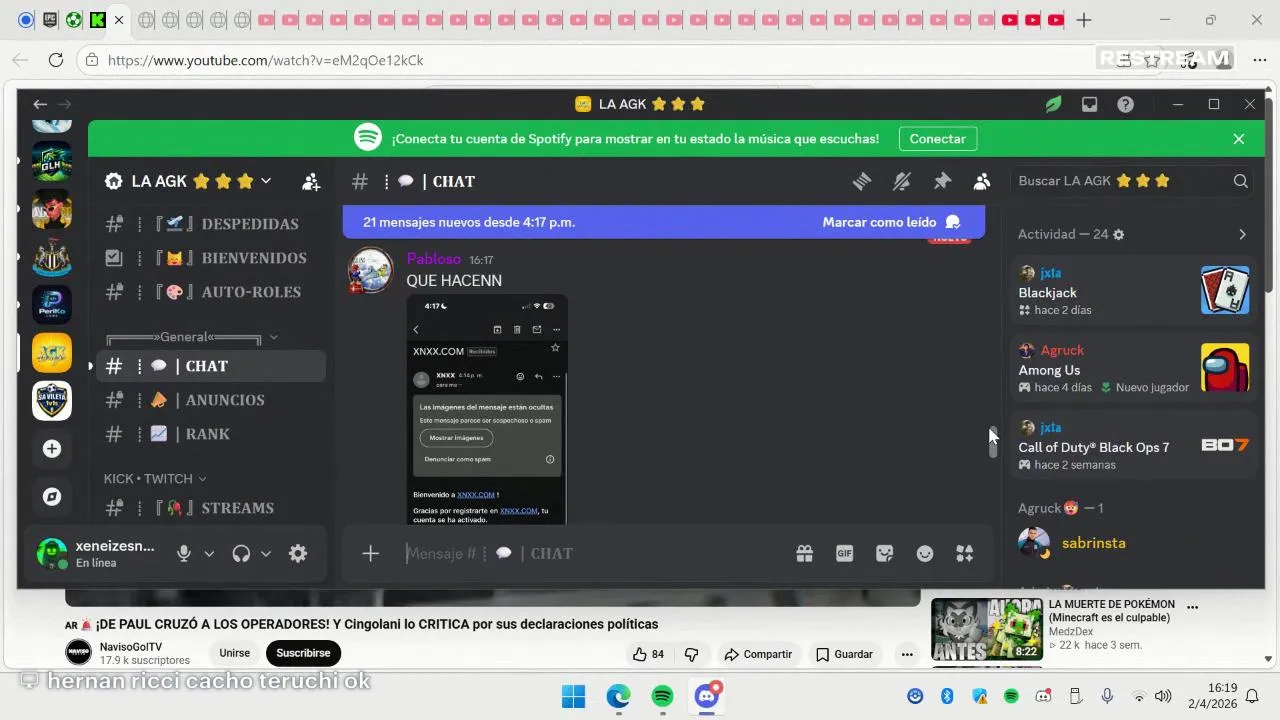Screen dimensions: 1280x720
Task: Mark new messages as read
Action: 891,222
